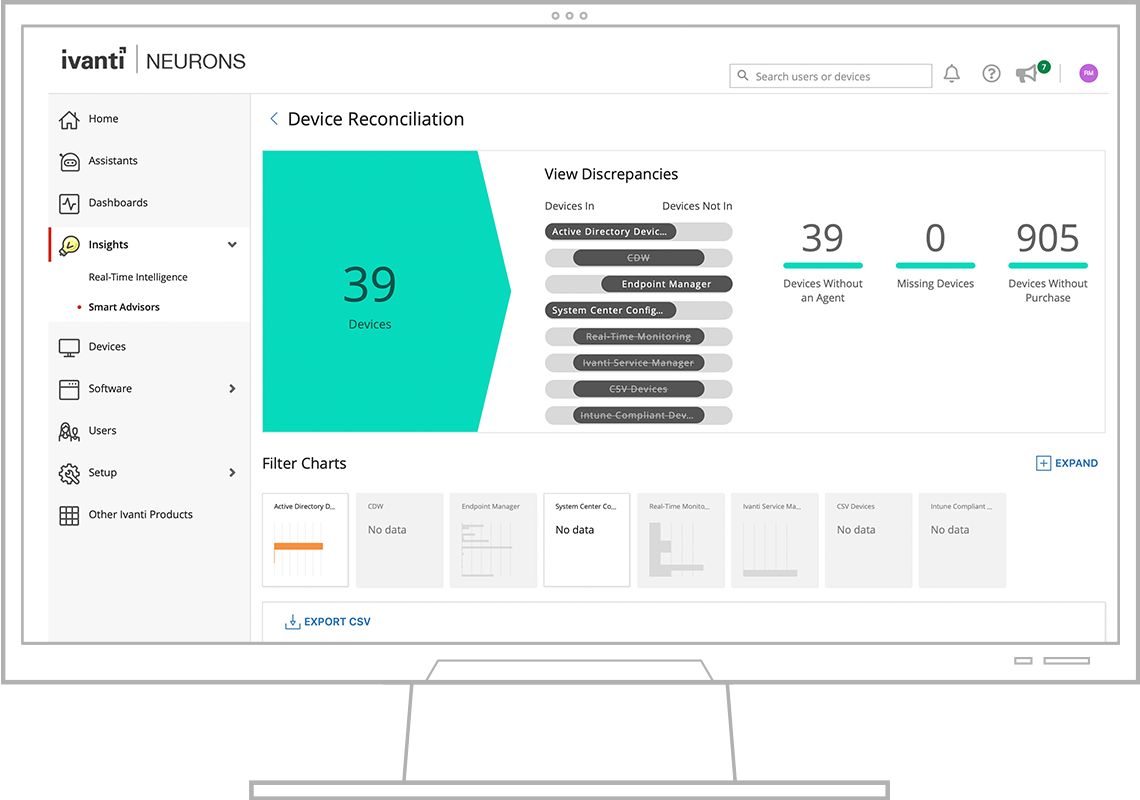Click the EXPORT CSV button
Viewport: 1140px width, 800px height.
click(328, 622)
